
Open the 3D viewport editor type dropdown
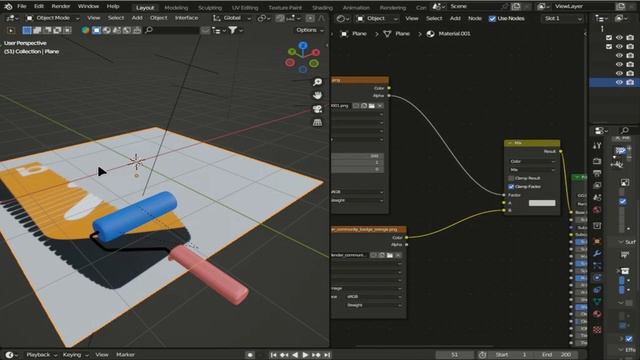(x=12, y=18)
